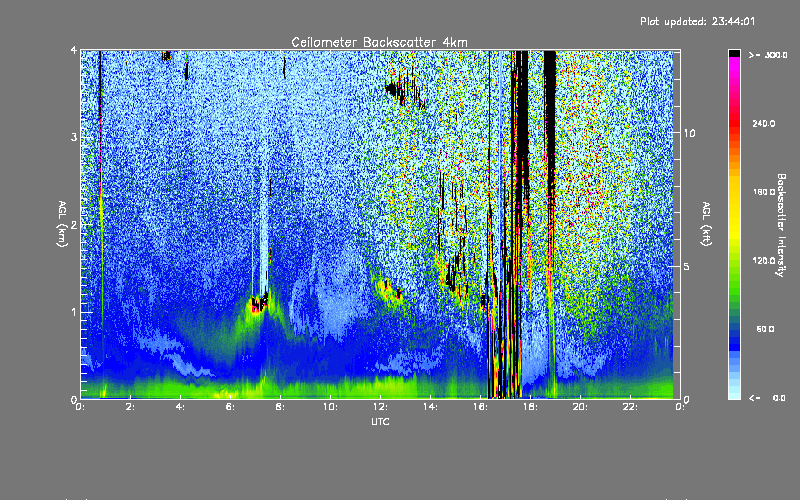The width and height of the screenshot is (800, 500).
Task: Click the "18:" UTC hour tick label
Action: 530,407
